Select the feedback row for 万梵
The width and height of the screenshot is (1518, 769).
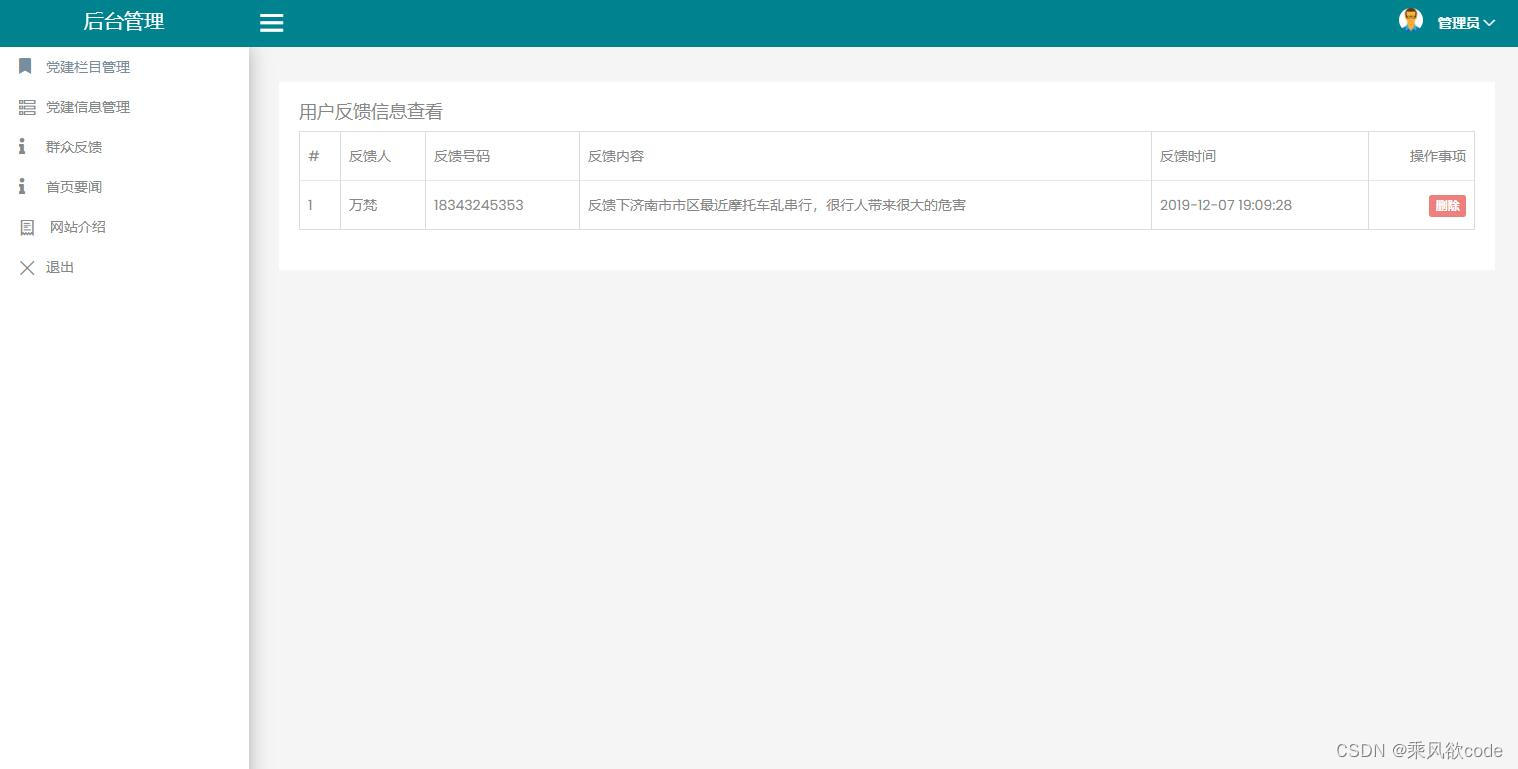[700, 205]
